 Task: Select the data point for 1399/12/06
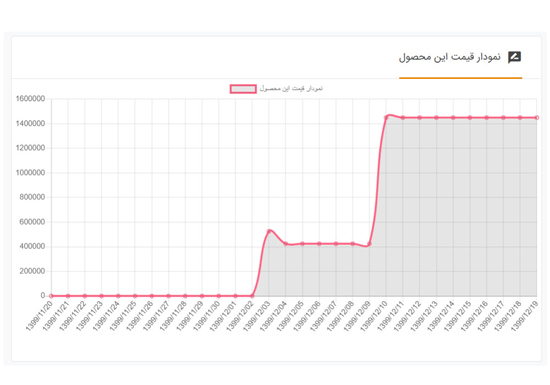(319, 244)
